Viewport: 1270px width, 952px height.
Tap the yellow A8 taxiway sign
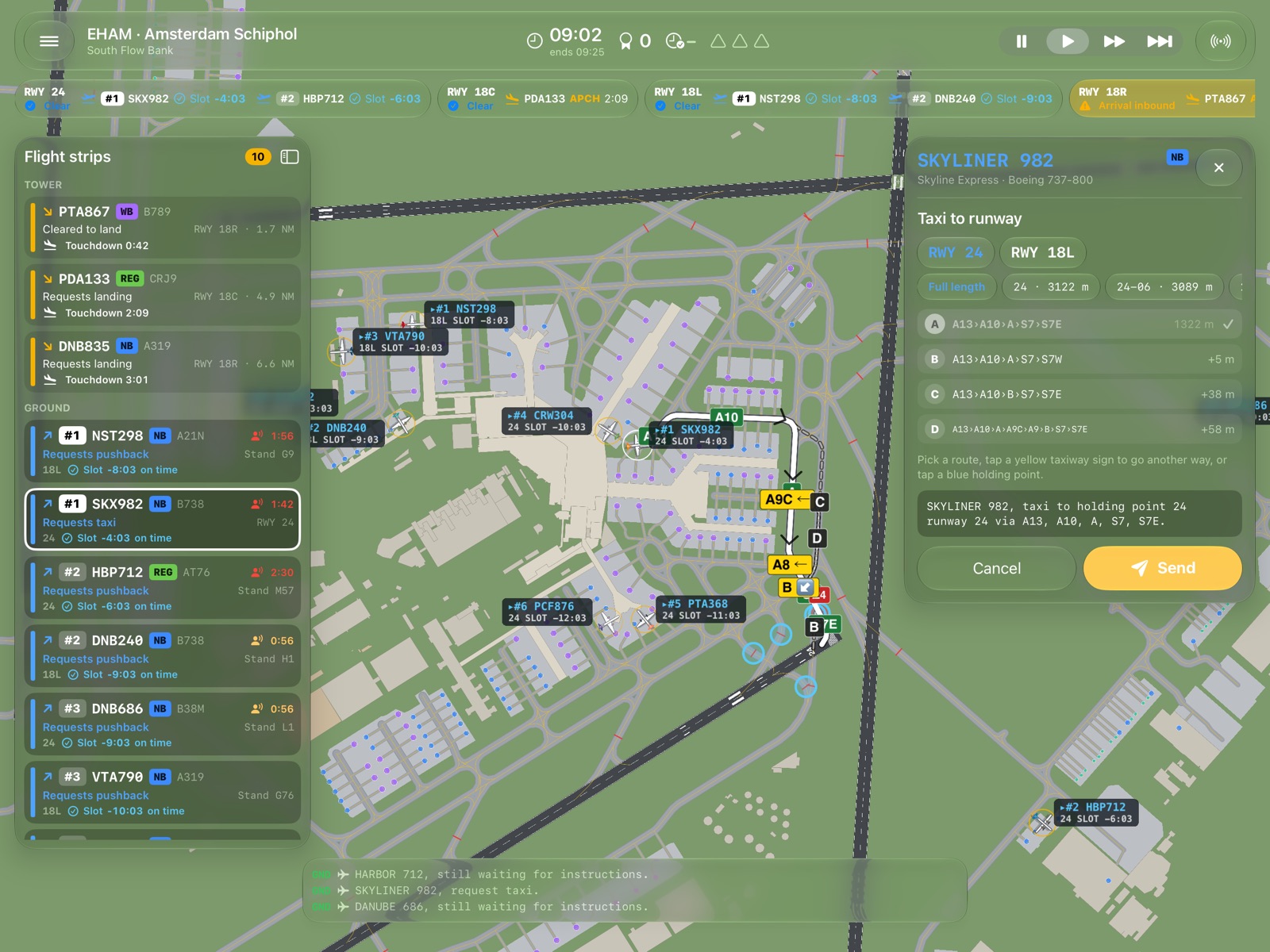pos(790,565)
